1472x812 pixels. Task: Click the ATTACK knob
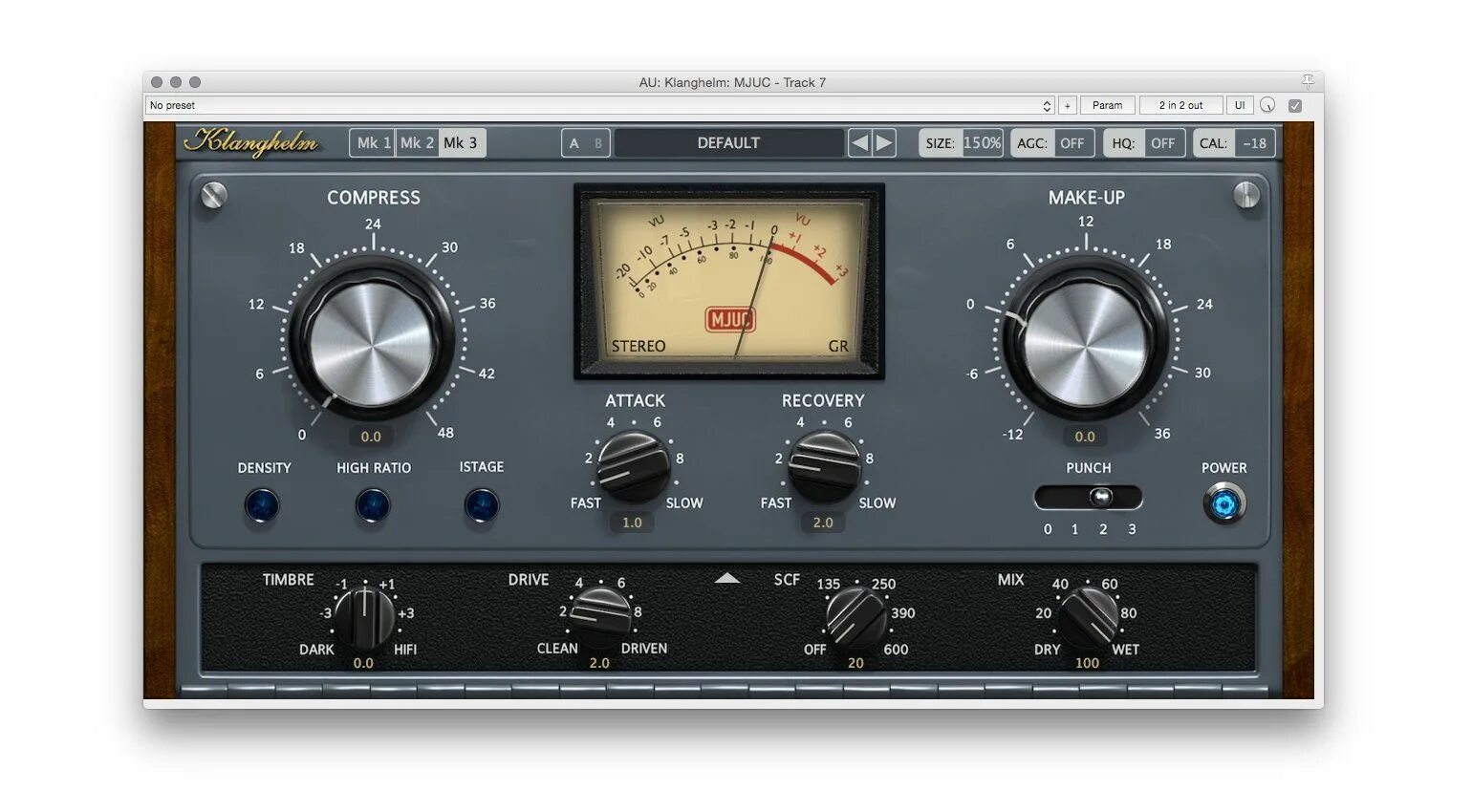(x=633, y=467)
